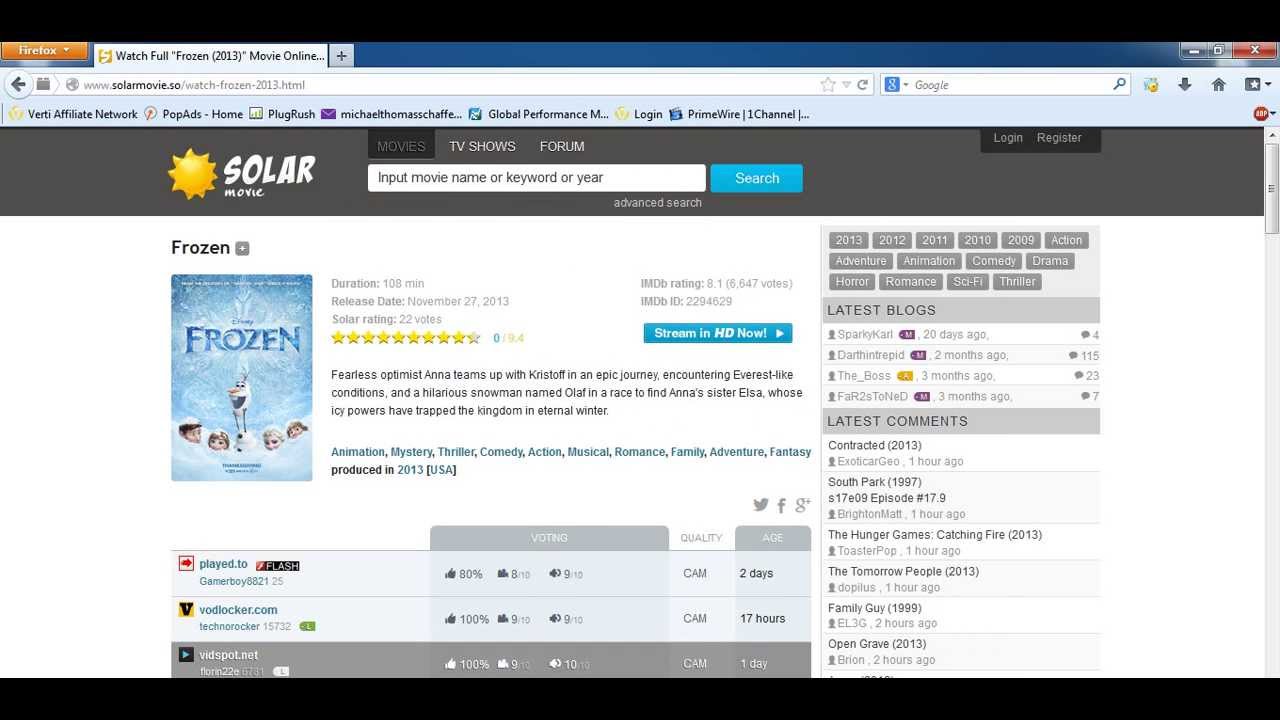Viewport: 1280px width, 720px height.
Task: Click the thumbs-up 80% on played.to row
Action: tap(464, 574)
